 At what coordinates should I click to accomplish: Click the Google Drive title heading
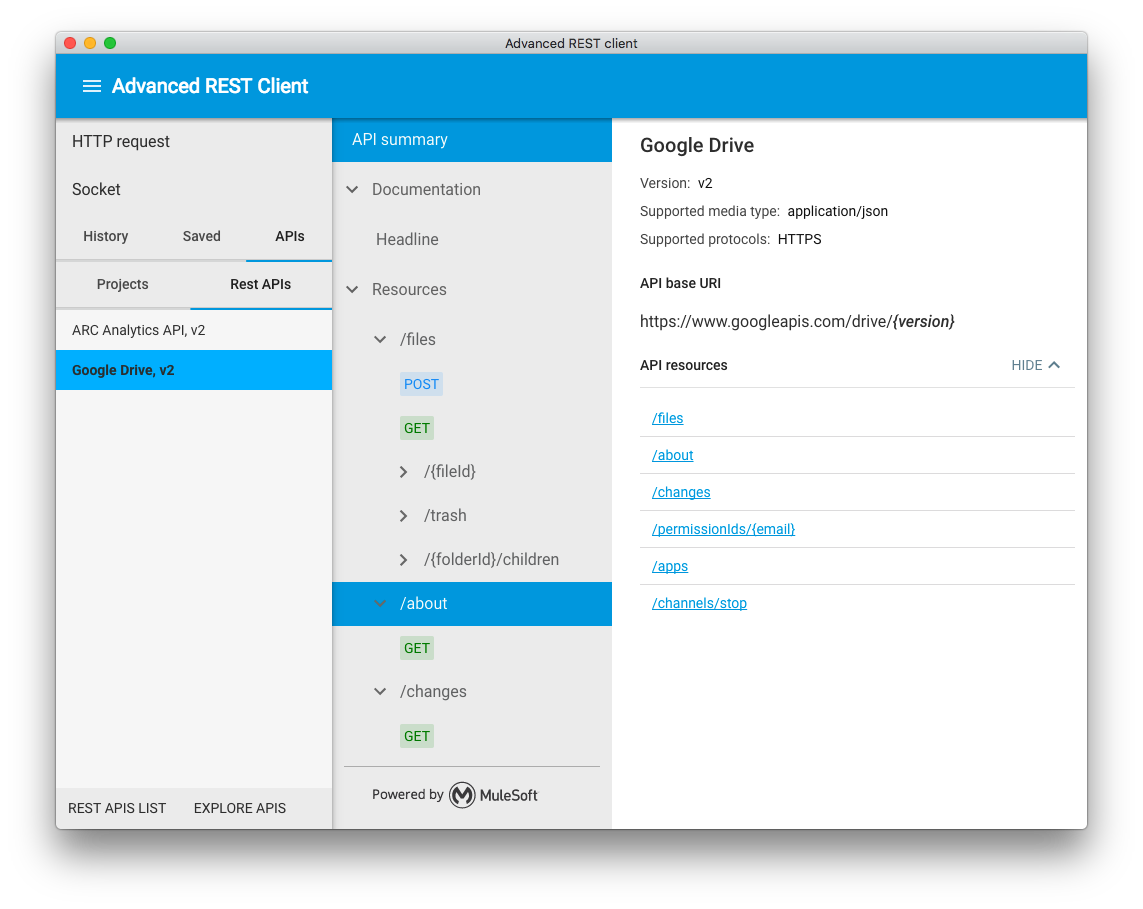697,145
